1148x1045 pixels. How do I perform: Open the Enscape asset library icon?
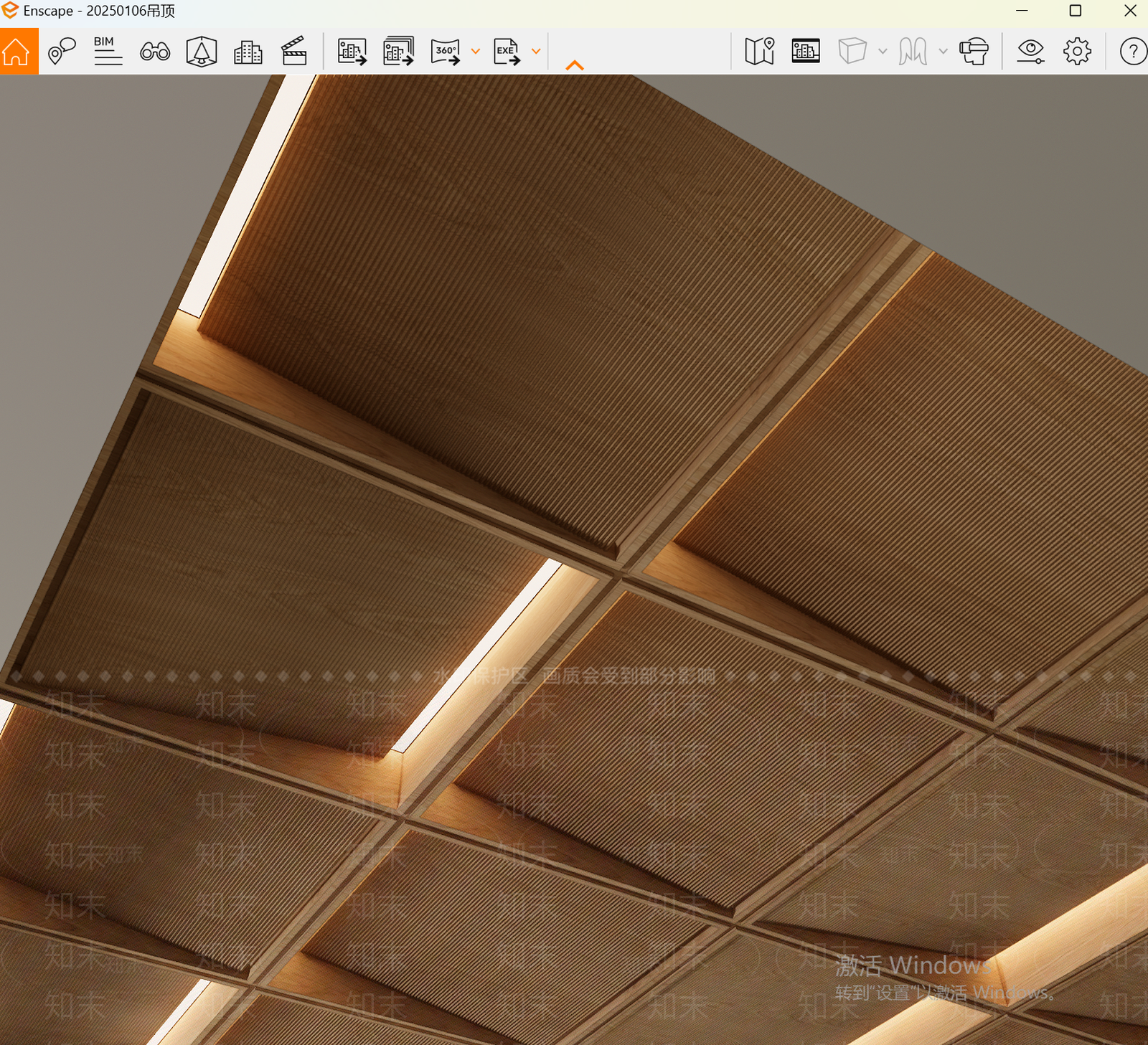point(202,51)
